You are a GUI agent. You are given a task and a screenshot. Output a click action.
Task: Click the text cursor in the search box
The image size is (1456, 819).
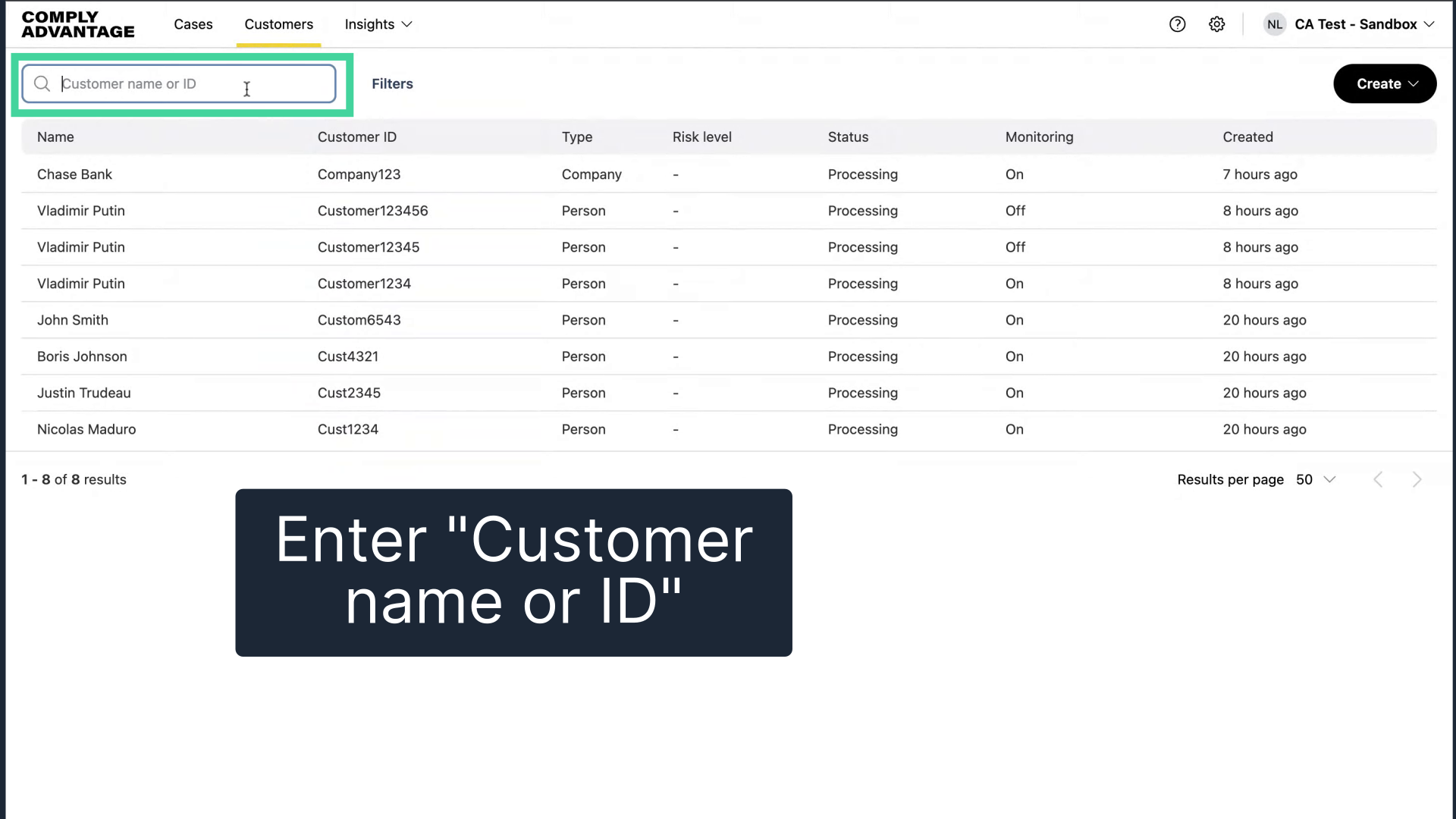(x=246, y=89)
